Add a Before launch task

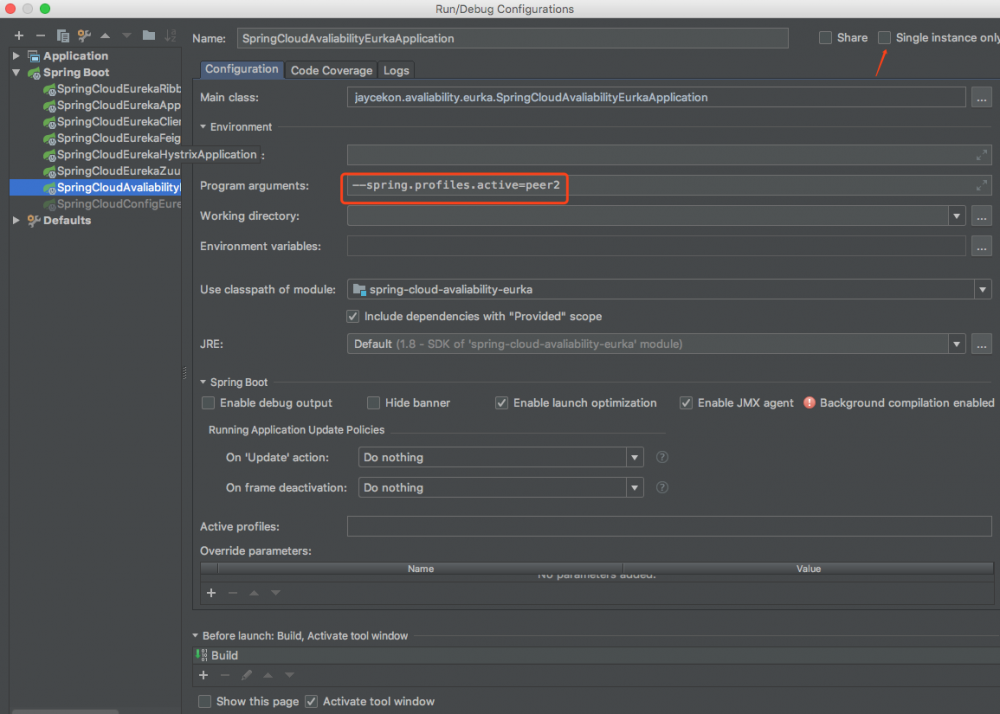pos(203,675)
